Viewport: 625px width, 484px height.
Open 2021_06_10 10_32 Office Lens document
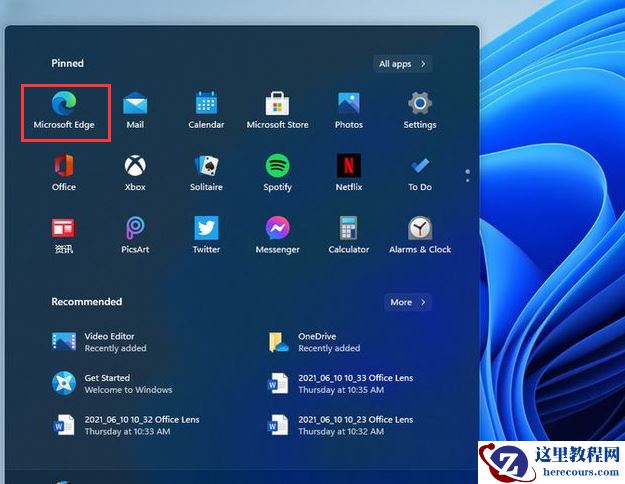126,425
